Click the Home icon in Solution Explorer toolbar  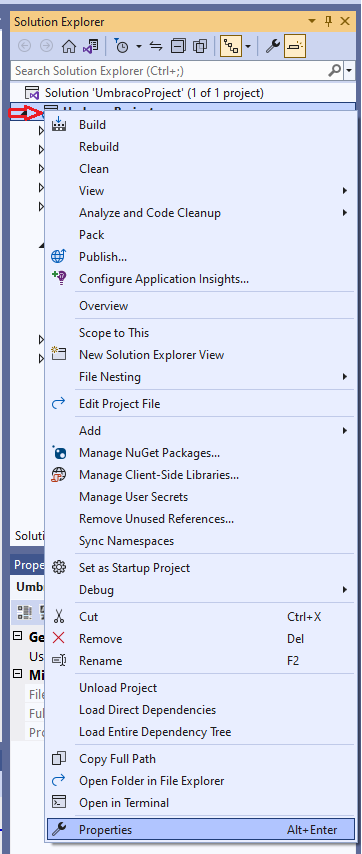pyautogui.click(x=68, y=47)
